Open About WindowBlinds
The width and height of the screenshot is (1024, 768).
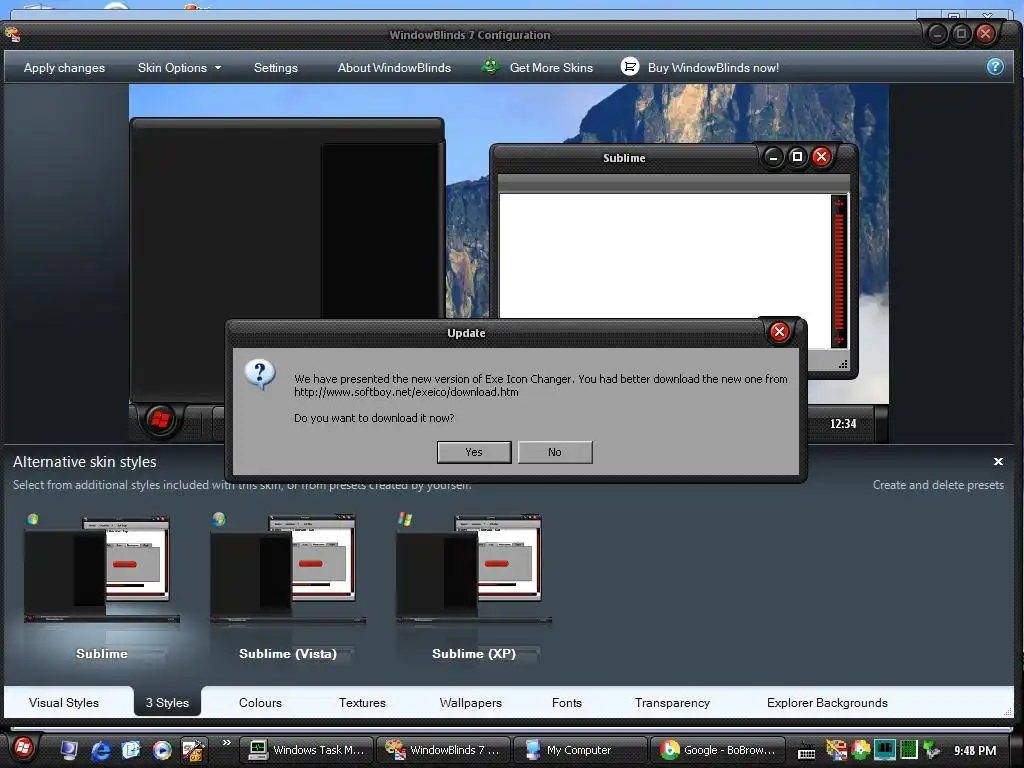394,68
